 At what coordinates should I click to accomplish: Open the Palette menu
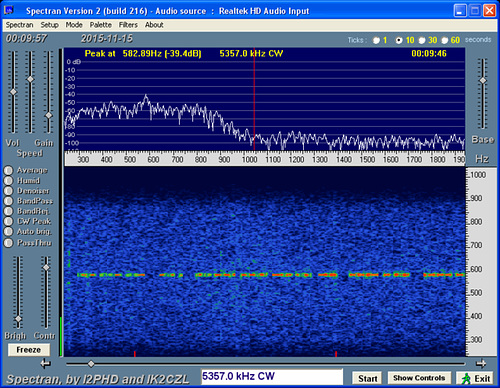pos(101,25)
